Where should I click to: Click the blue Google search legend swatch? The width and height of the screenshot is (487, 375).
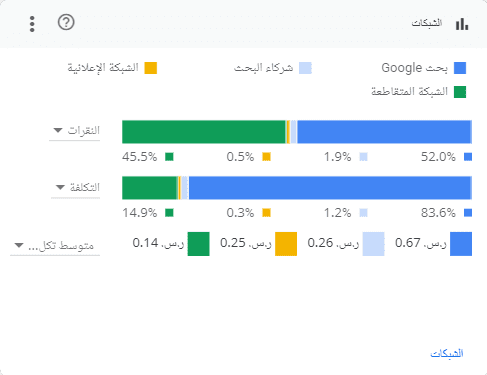pyautogui.click(x=460, y=68)
